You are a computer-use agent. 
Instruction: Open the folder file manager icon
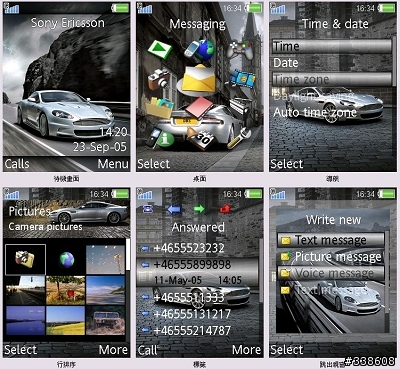[x=160, y=108]
